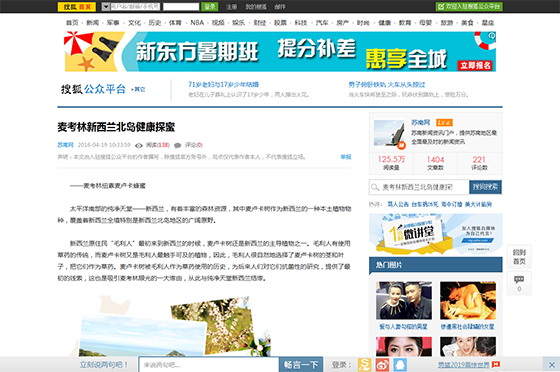Screen dimensions: 560x372
Task: Click the green join public platform button
Action: 469,6
